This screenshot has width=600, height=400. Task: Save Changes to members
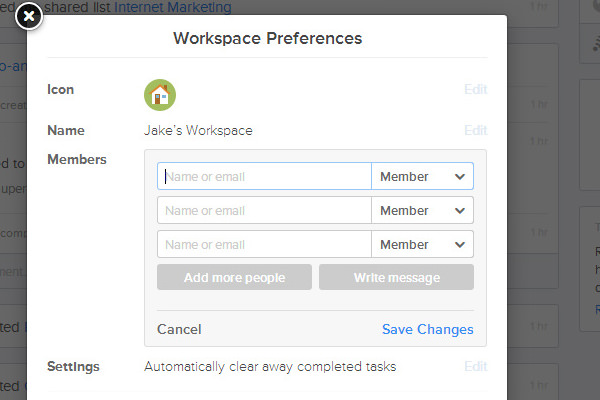(x=427, y=329)
